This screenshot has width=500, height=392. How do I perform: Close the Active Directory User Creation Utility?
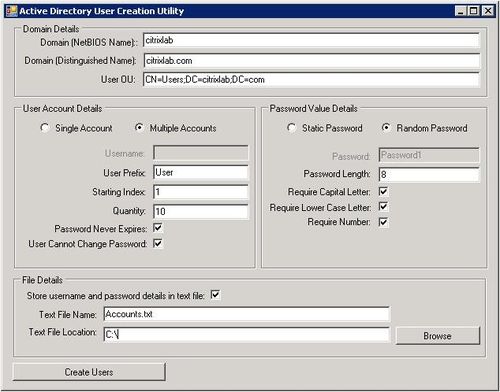click(x=488, y=11)
